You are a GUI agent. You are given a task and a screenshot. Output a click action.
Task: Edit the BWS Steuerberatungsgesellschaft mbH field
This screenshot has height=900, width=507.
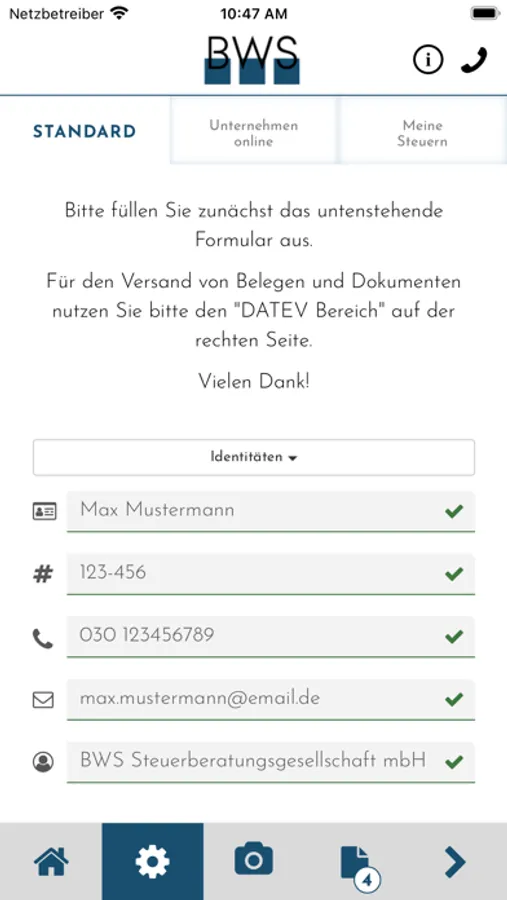tap(270, 762)
